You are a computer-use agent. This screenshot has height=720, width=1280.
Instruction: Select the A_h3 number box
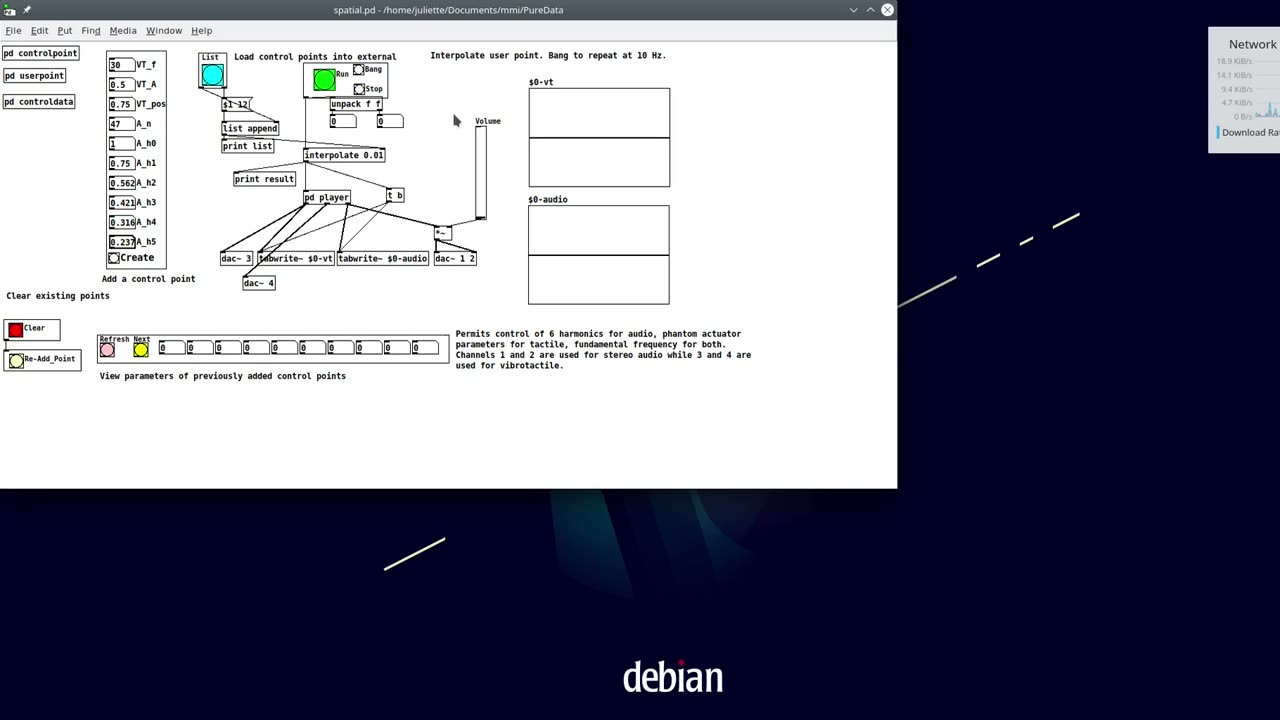[x=121, y=203]
